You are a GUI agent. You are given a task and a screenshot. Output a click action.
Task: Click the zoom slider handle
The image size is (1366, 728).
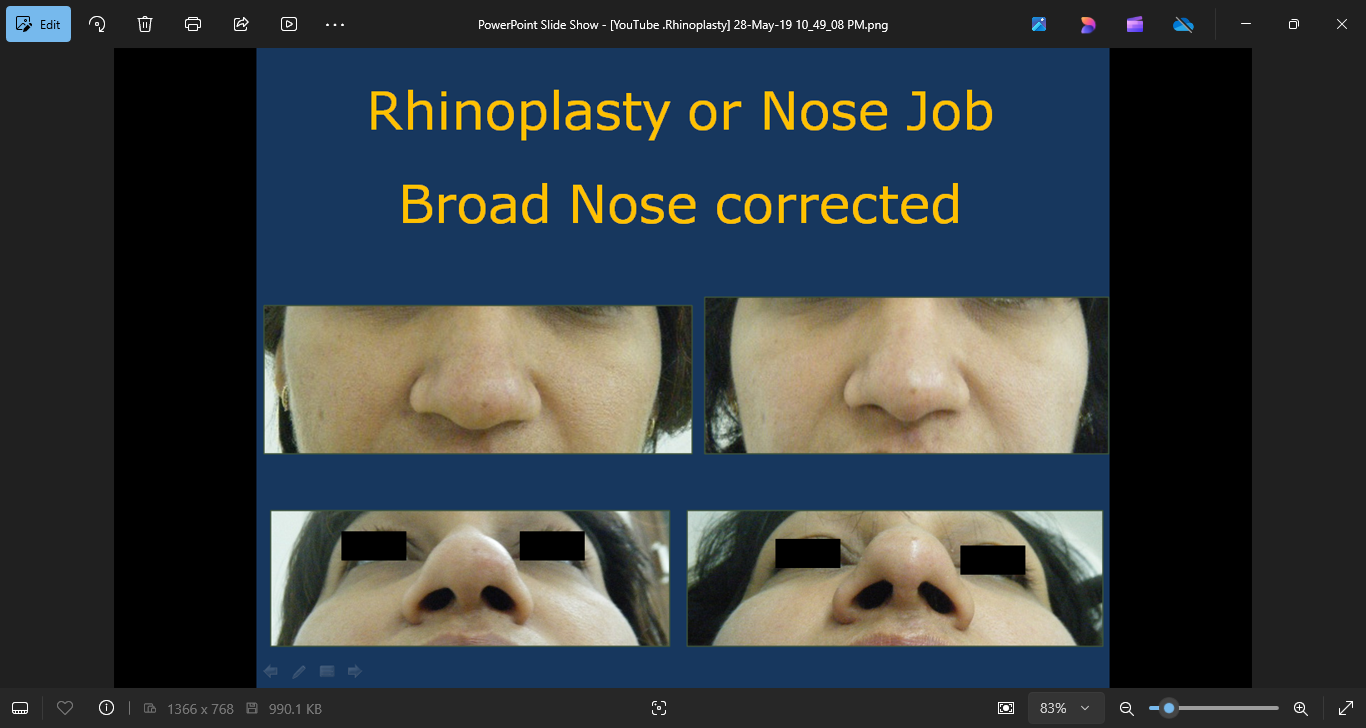(1168, 708)
